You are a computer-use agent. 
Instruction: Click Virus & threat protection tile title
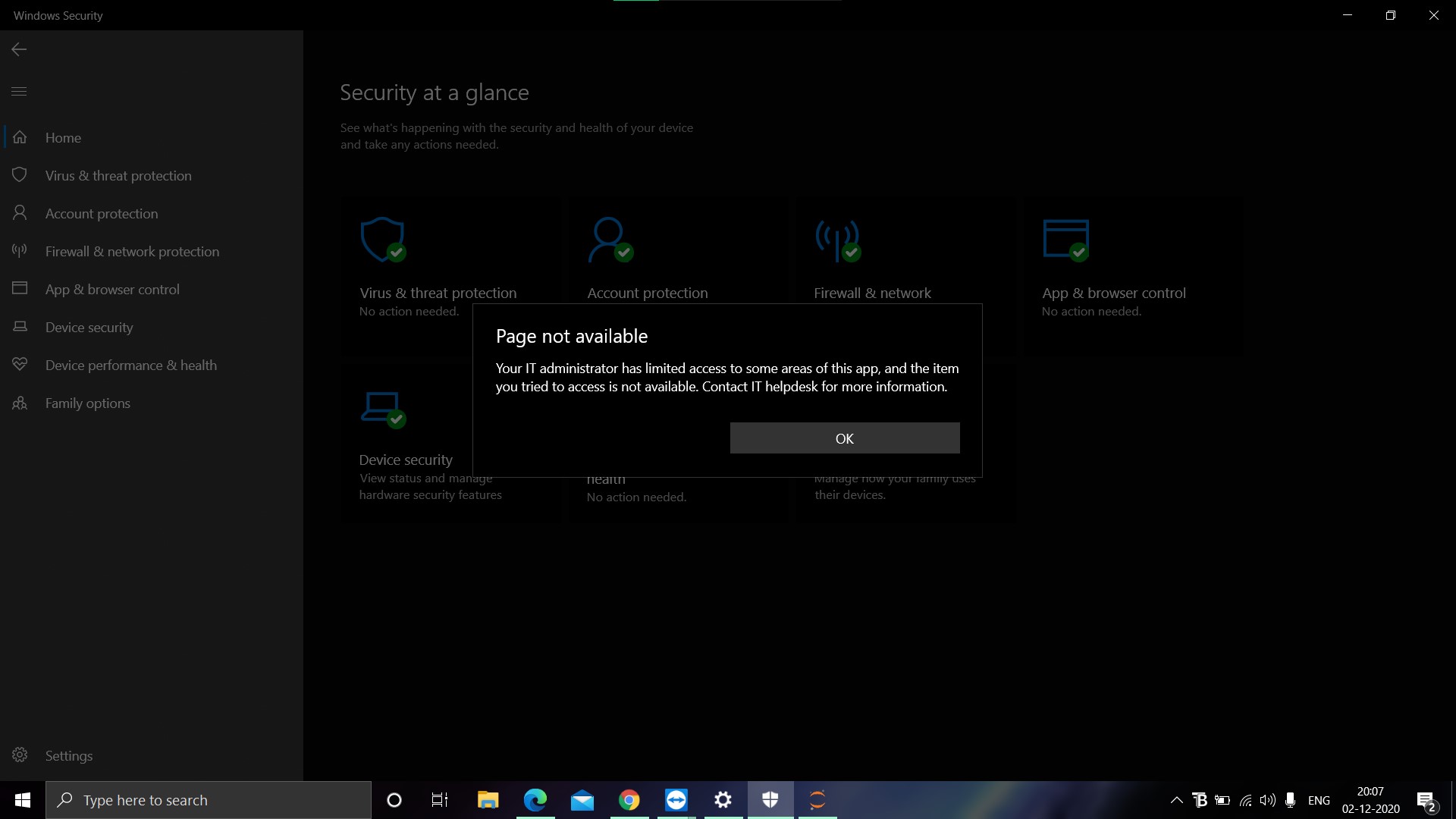coord(438,293)
